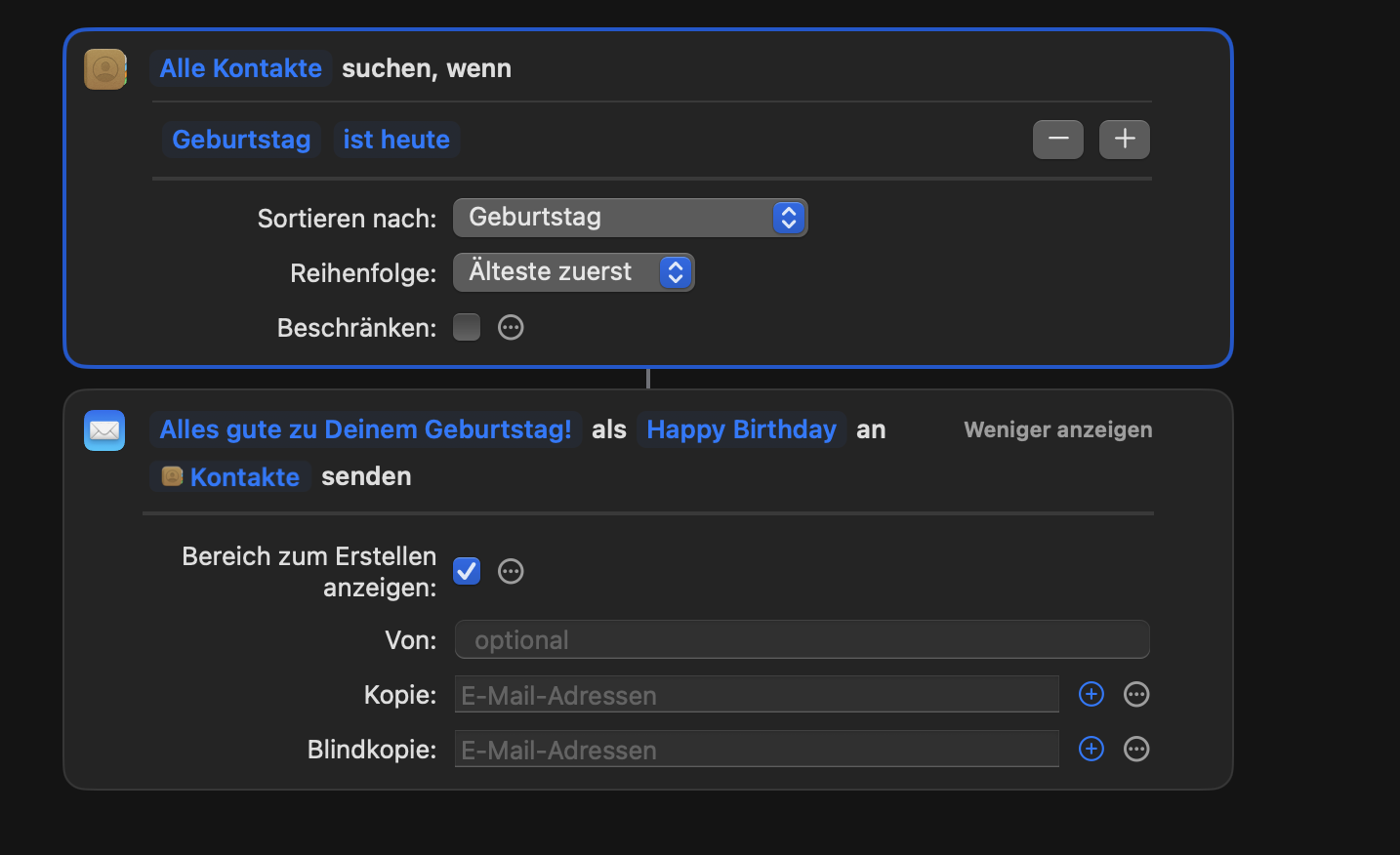Image resolution: width=1400 pixels, height=855 pixels.
Task: Click the Contacts app icon in first action
Action: (104, 69)
